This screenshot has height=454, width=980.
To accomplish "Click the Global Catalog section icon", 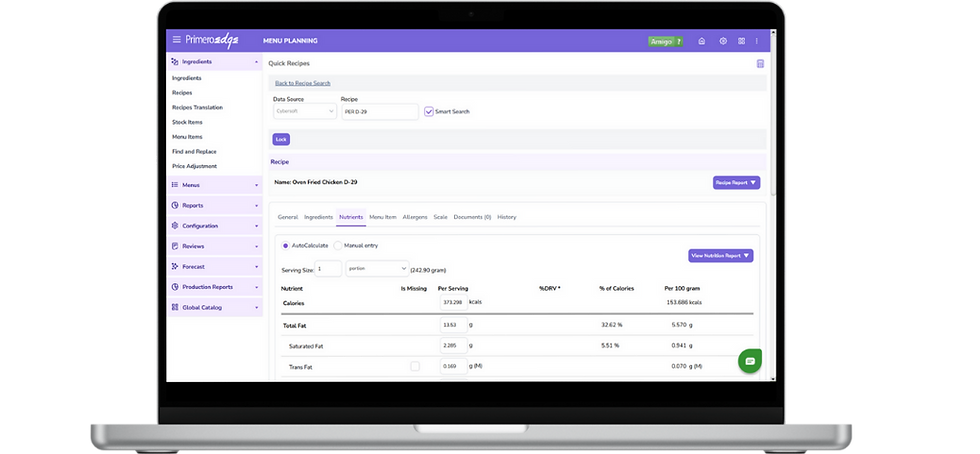I will [174, 308].
